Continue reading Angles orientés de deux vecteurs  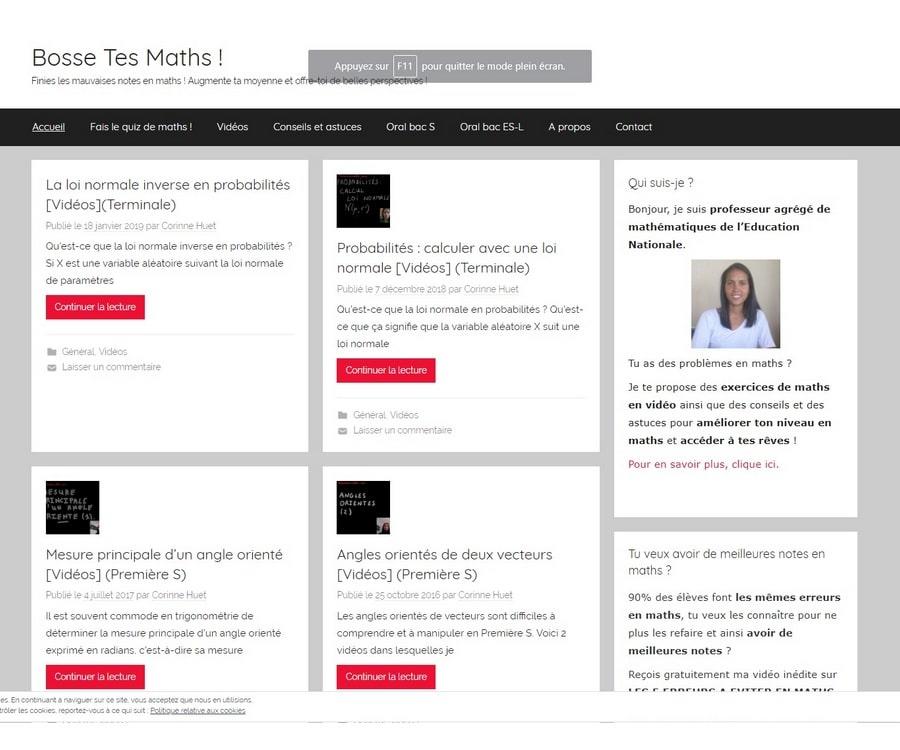pos(386,677)
